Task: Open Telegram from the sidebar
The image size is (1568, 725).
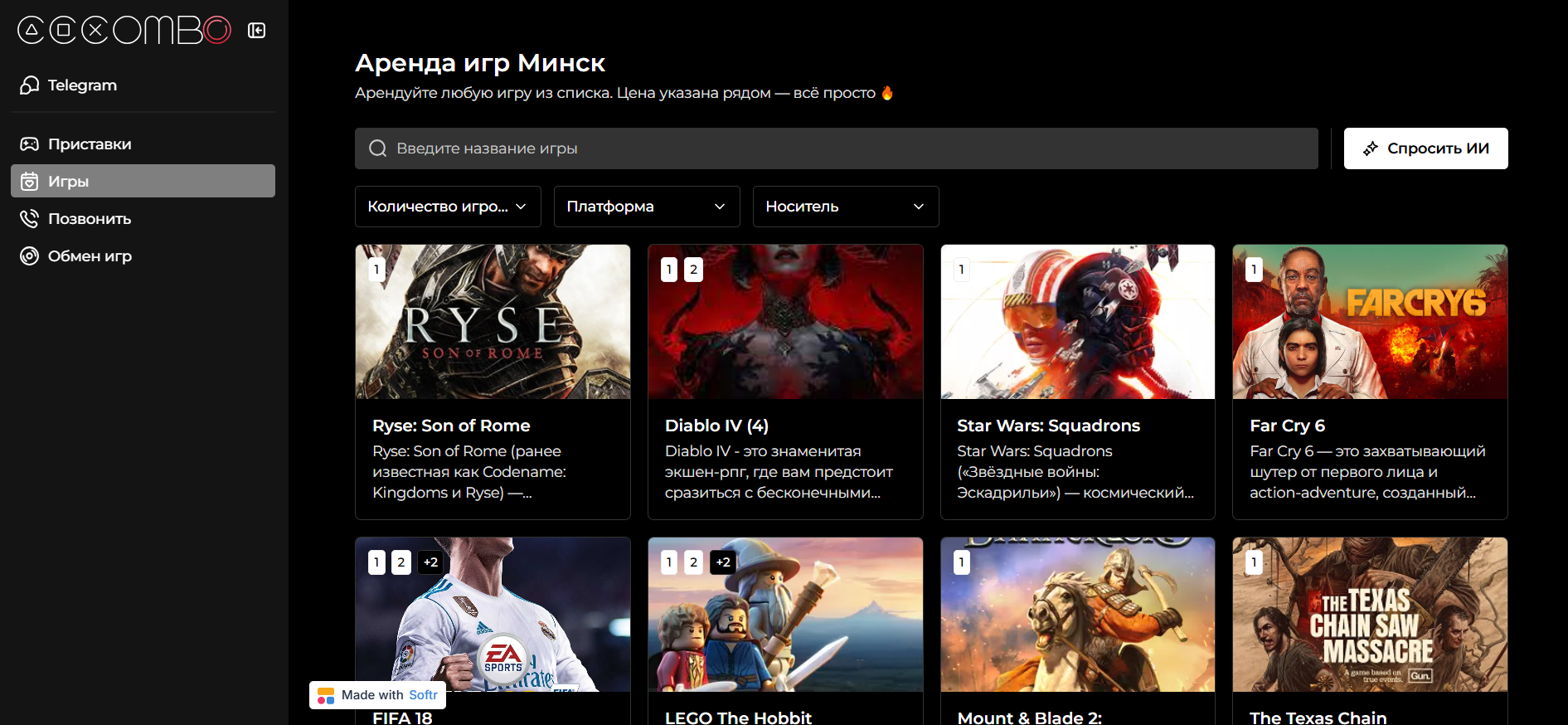Action: 143,85
